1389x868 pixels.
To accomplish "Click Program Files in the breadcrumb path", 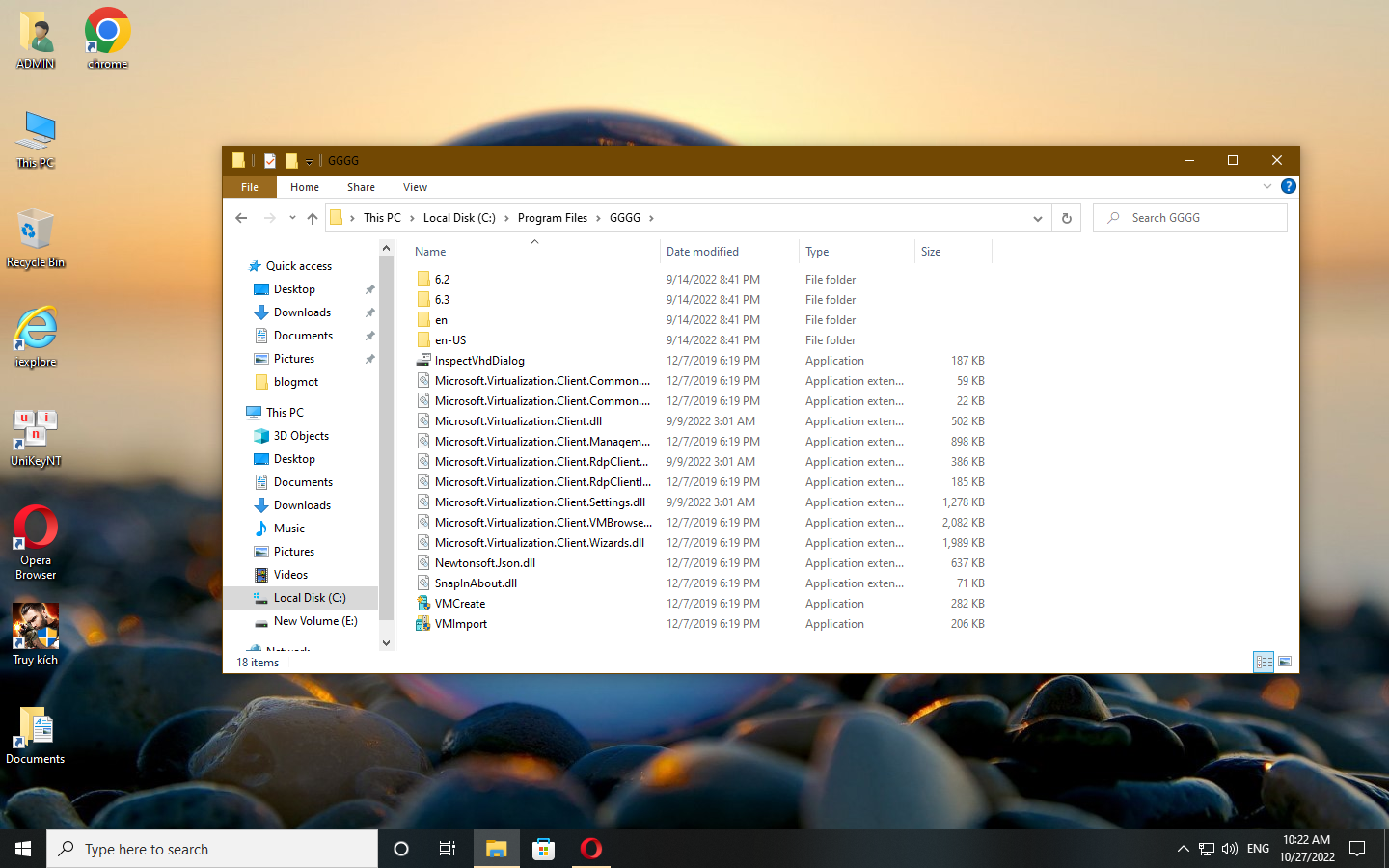I will [552, 218].
